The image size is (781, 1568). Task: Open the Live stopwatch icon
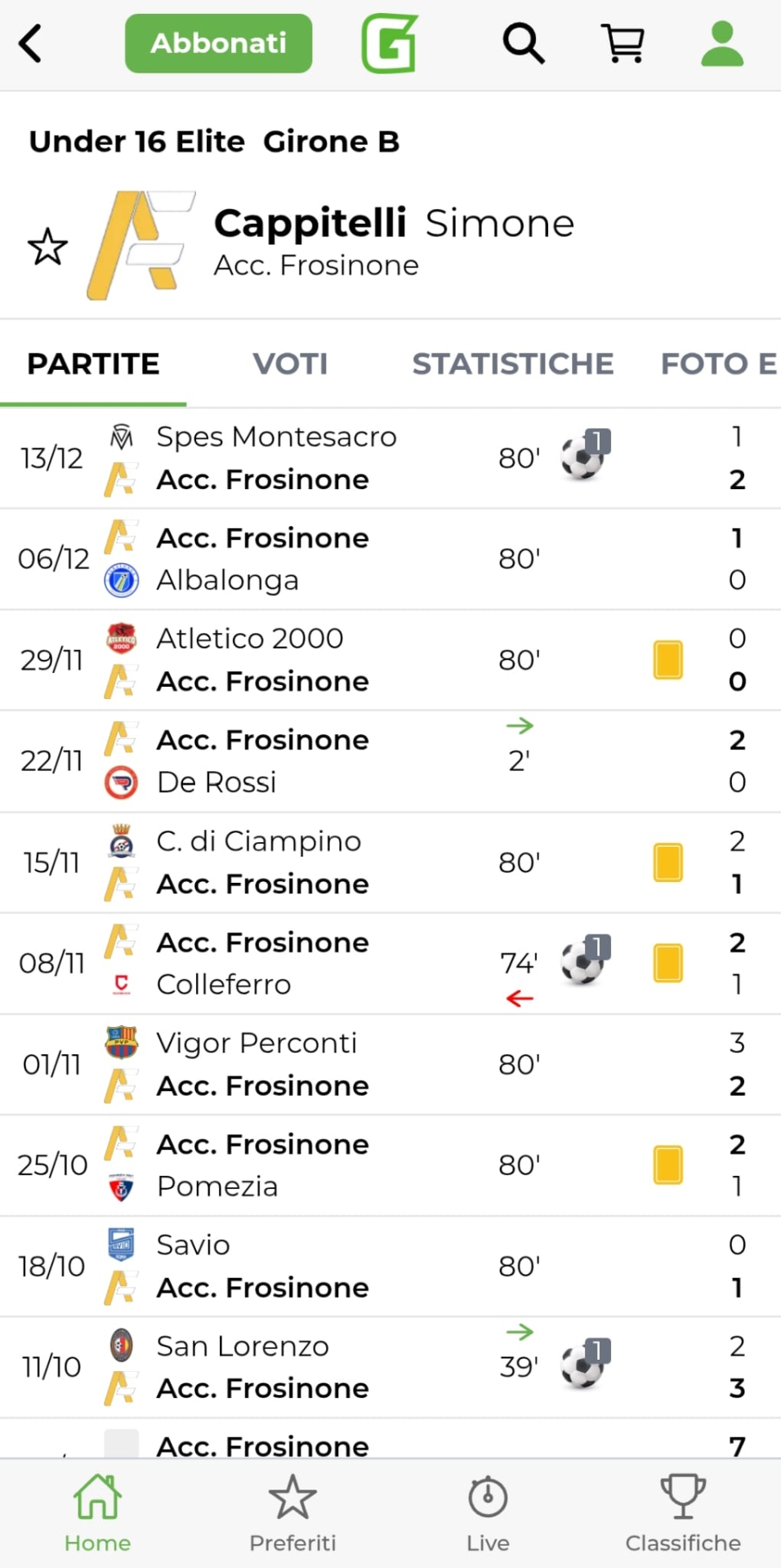(488, 1512)
